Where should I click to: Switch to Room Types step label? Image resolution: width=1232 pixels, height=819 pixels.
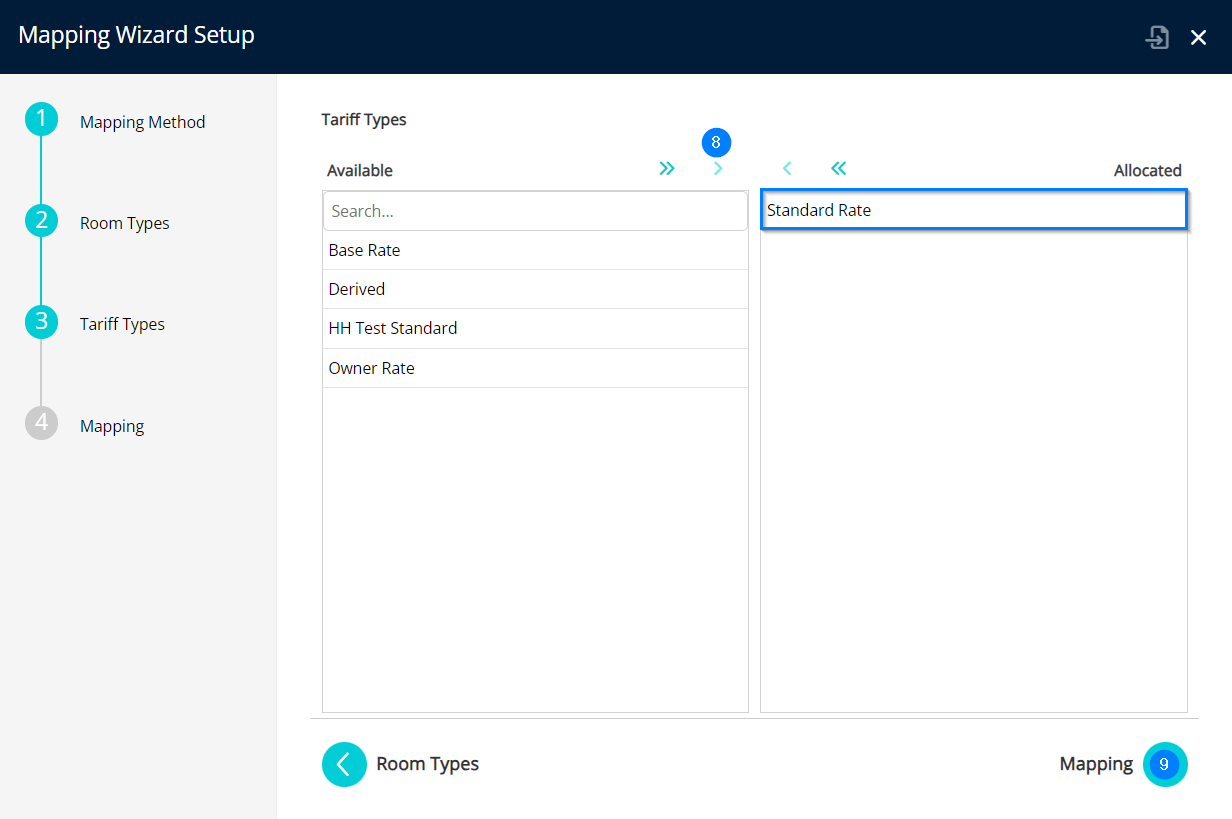pos(125,223)
